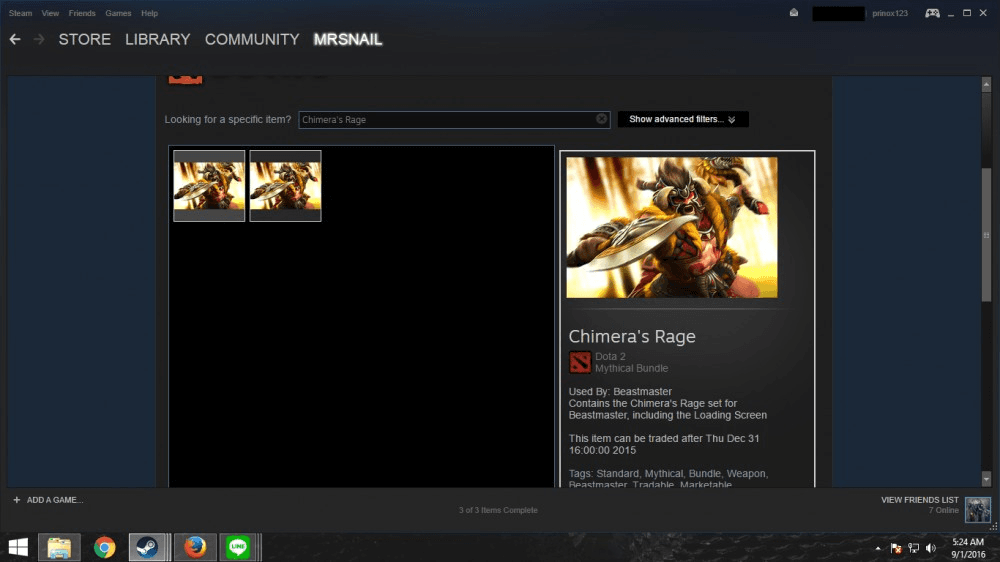1000x562 pixels.
Task: Click 'Mythical Bundle' text
Action: coord(631,368)
